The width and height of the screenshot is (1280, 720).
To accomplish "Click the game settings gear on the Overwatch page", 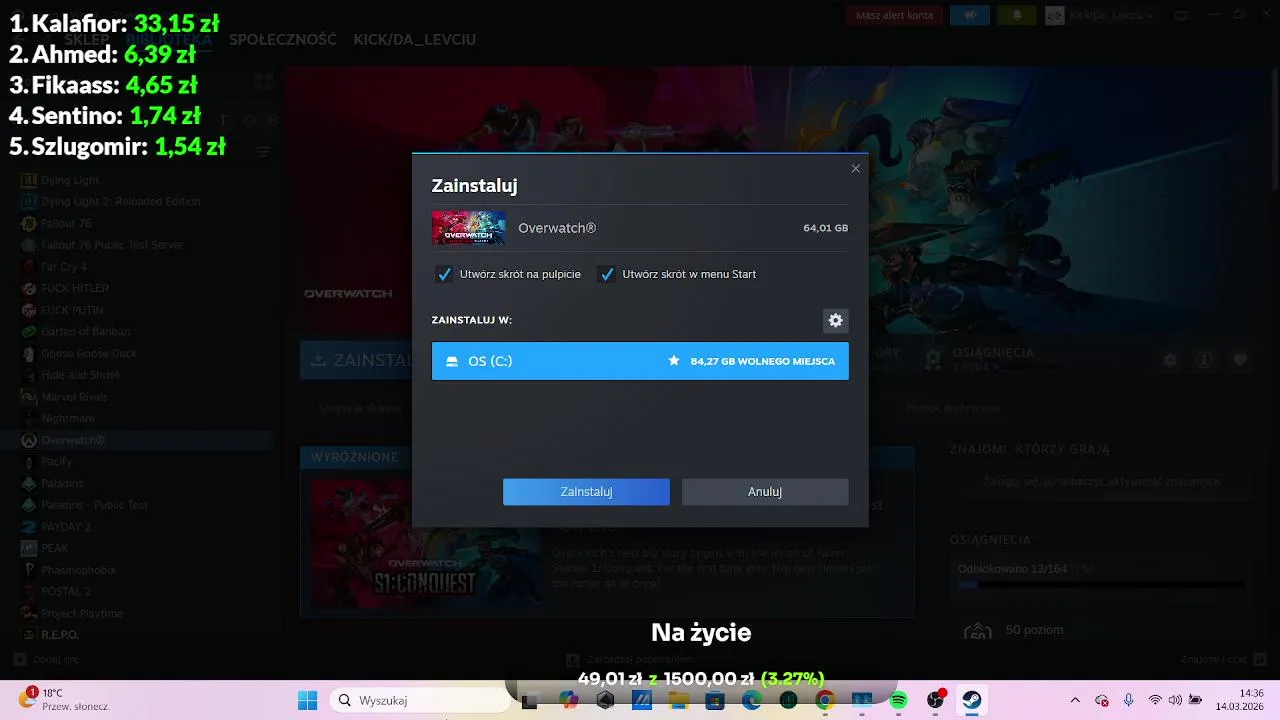I will point(1170,360).
